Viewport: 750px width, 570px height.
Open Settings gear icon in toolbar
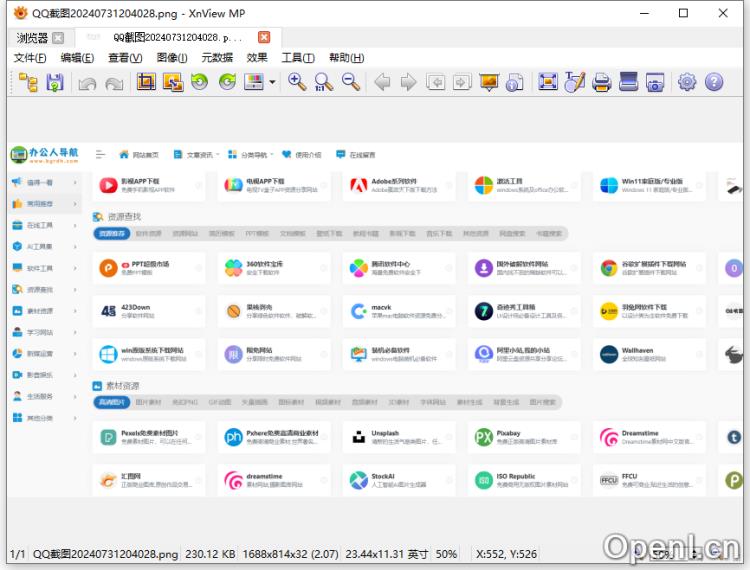(x=687, y=83)
